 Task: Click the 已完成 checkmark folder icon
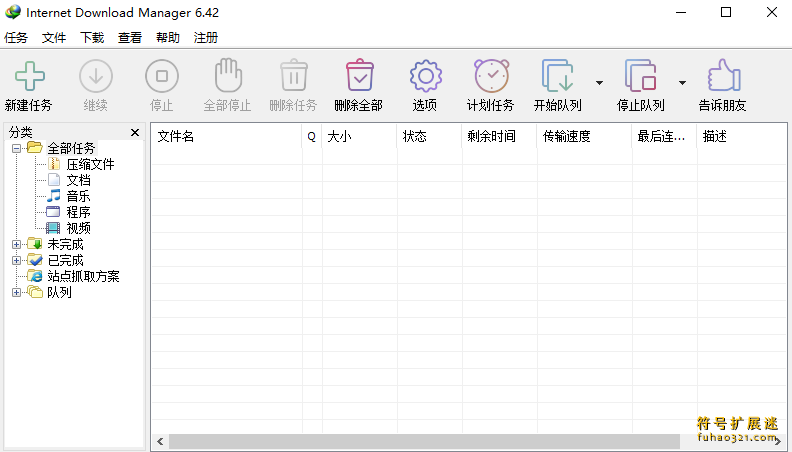tap(35, 260)
